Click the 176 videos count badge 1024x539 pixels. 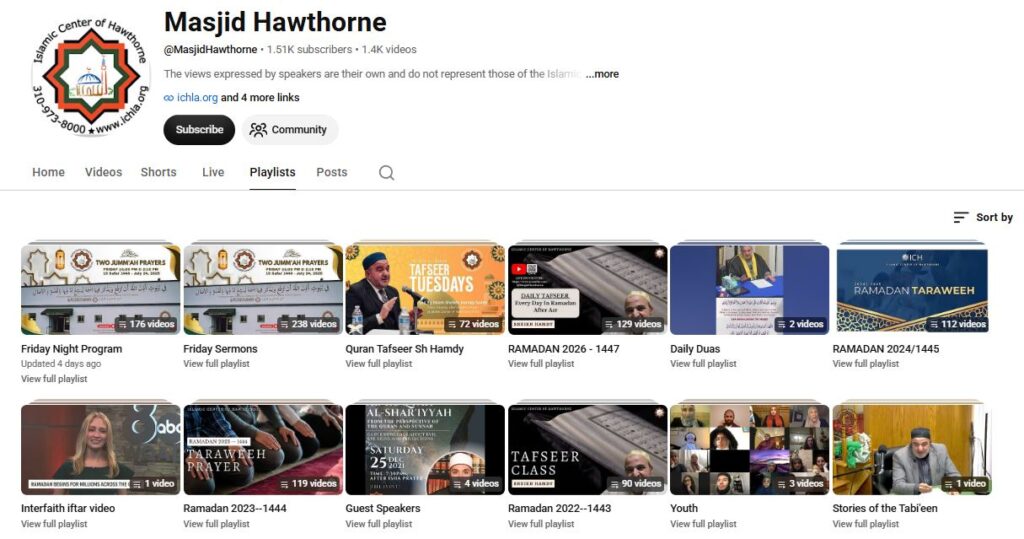point(146,324)
